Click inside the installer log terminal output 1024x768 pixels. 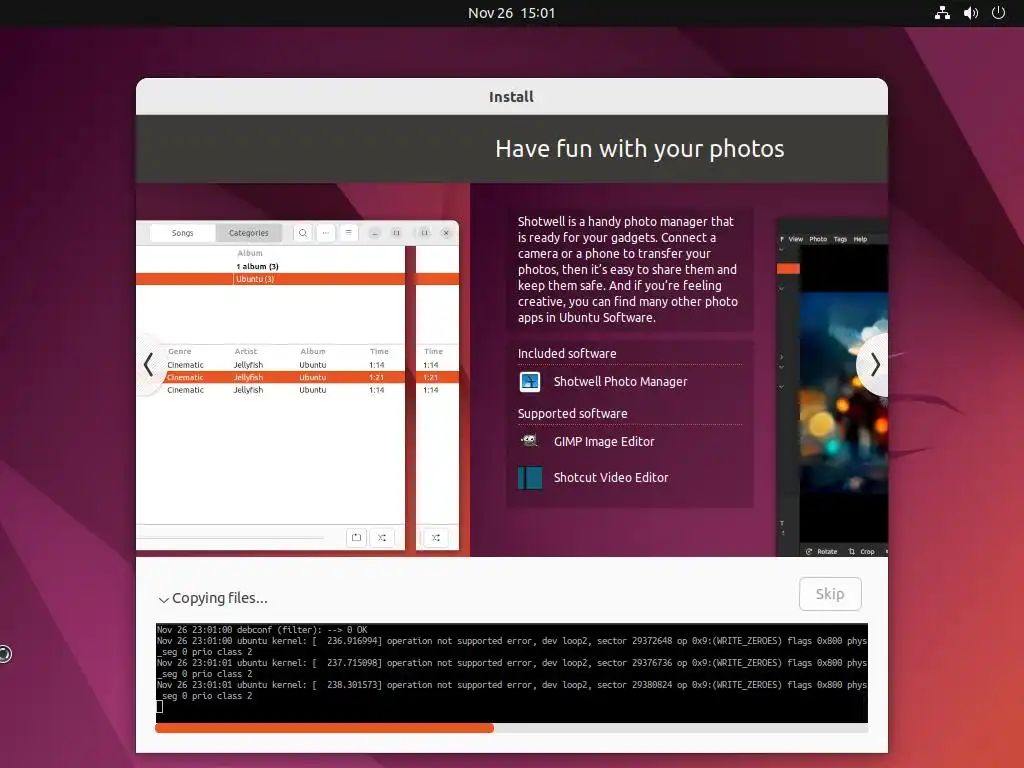pos(511,673)
